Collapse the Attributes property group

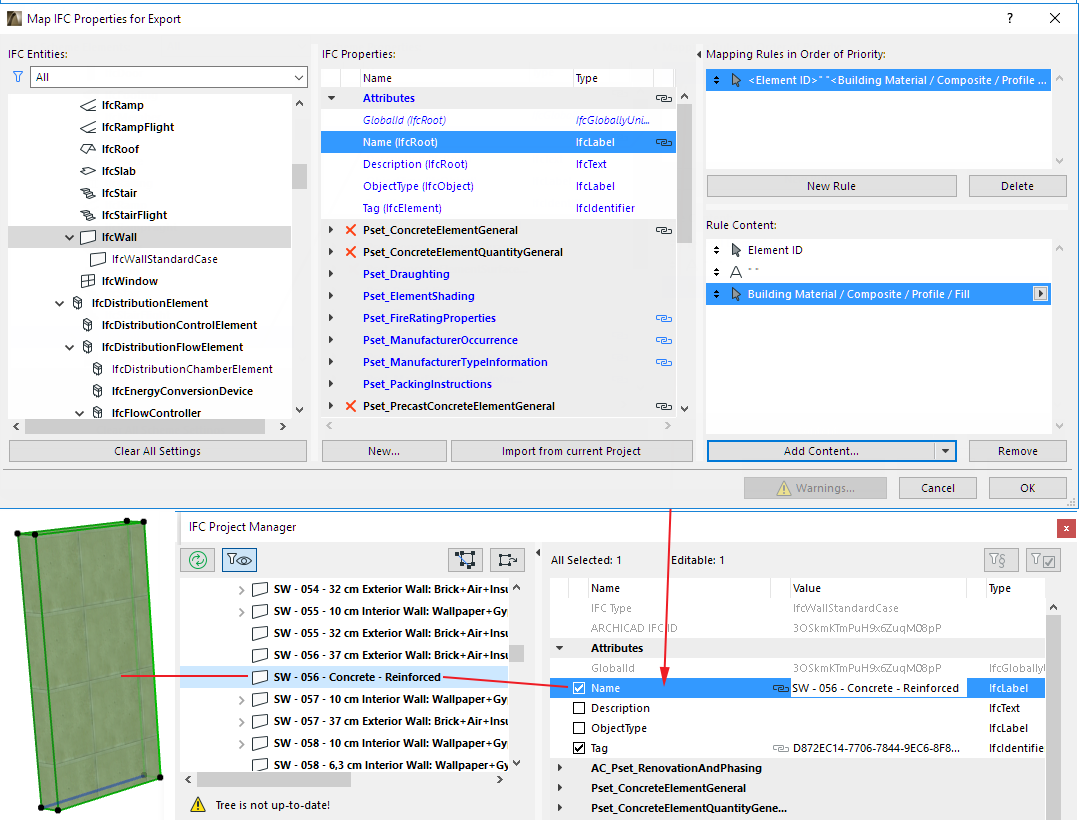(x=331, y=98)
